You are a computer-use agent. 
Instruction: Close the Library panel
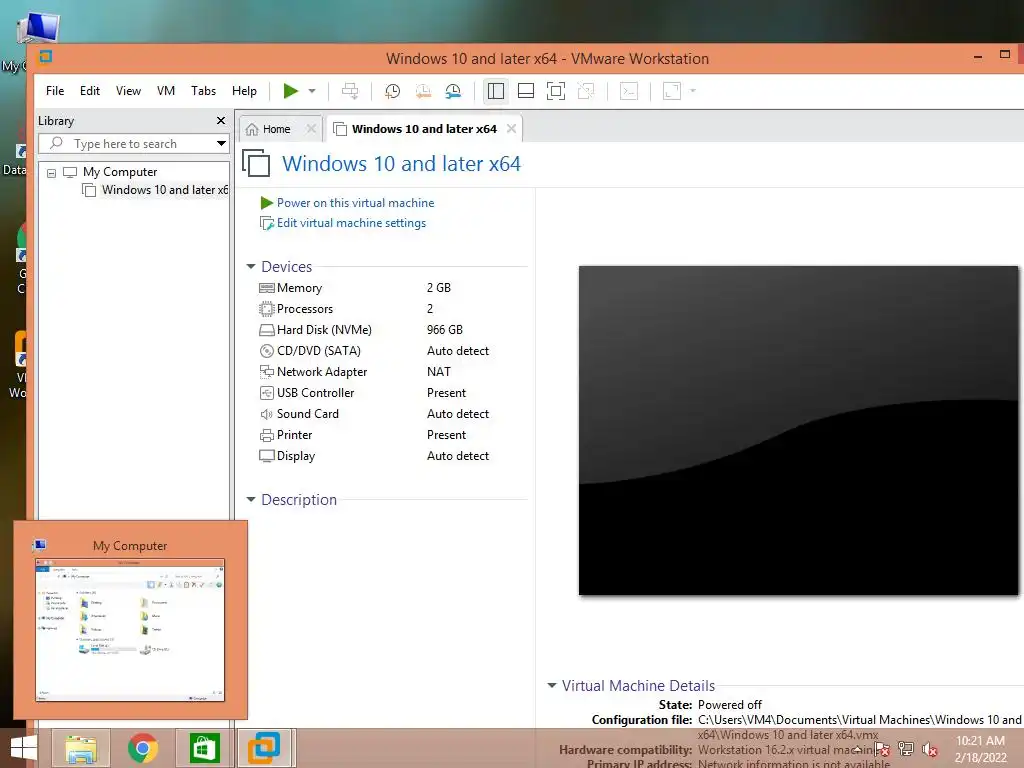pos(221,121)
